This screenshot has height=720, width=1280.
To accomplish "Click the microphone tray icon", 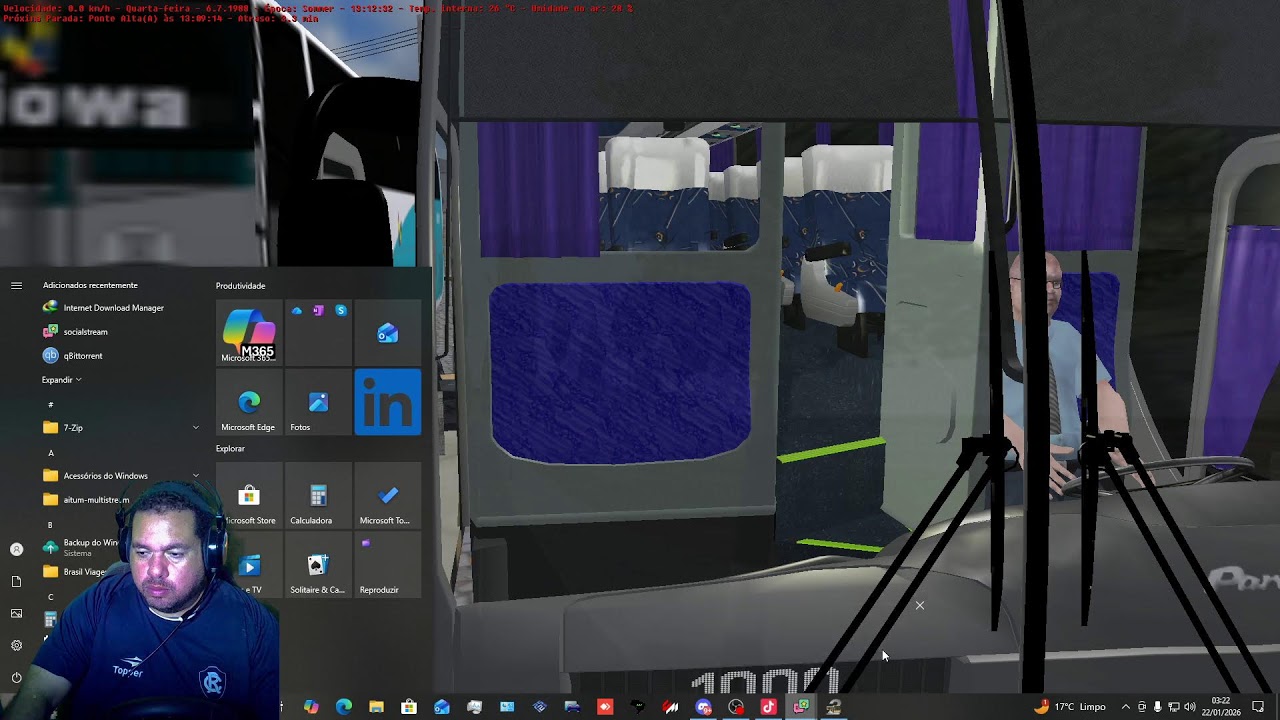I will (1158, 707).
